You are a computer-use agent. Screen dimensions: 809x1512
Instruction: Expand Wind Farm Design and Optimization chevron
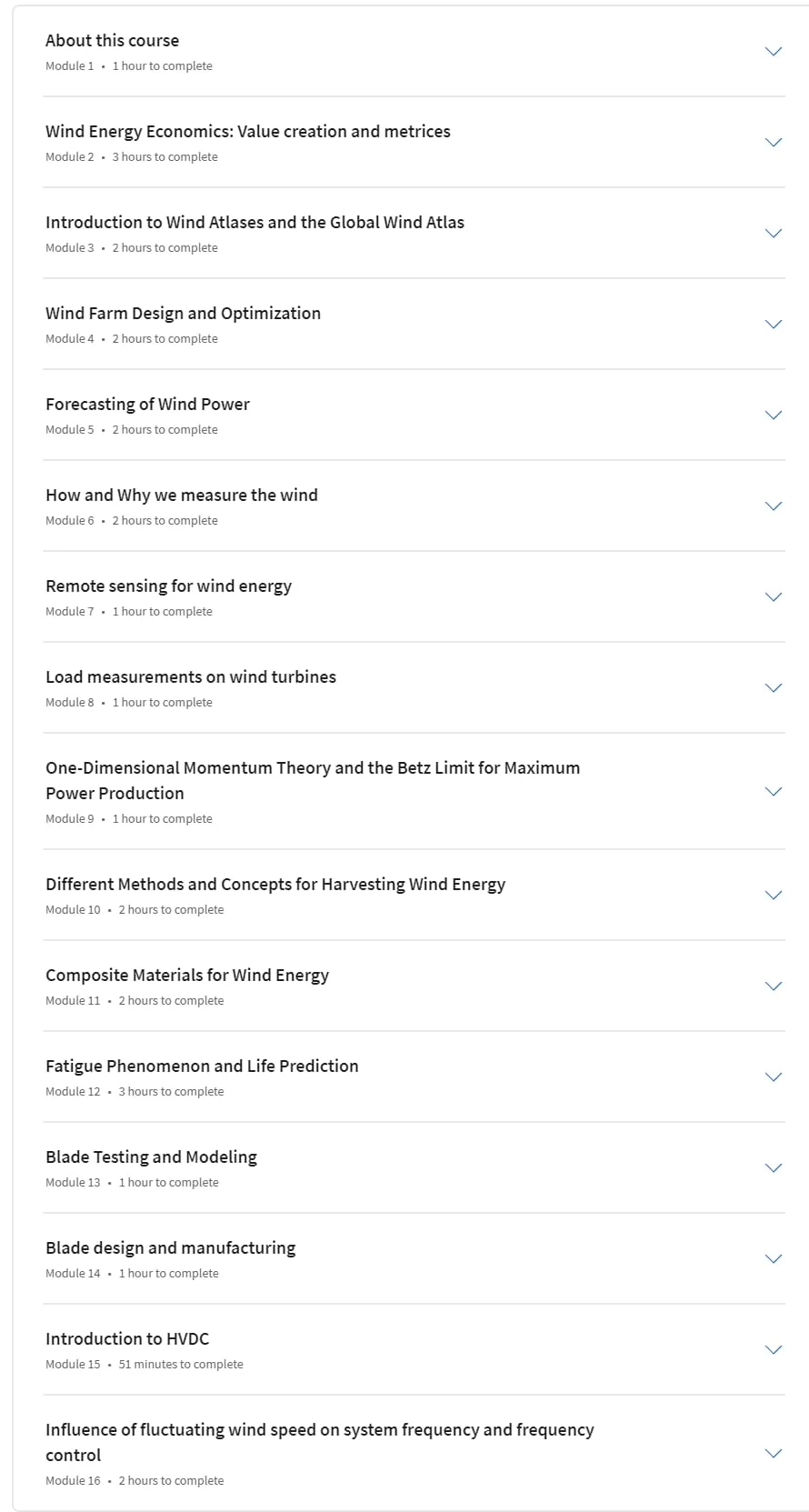(774, 325)
